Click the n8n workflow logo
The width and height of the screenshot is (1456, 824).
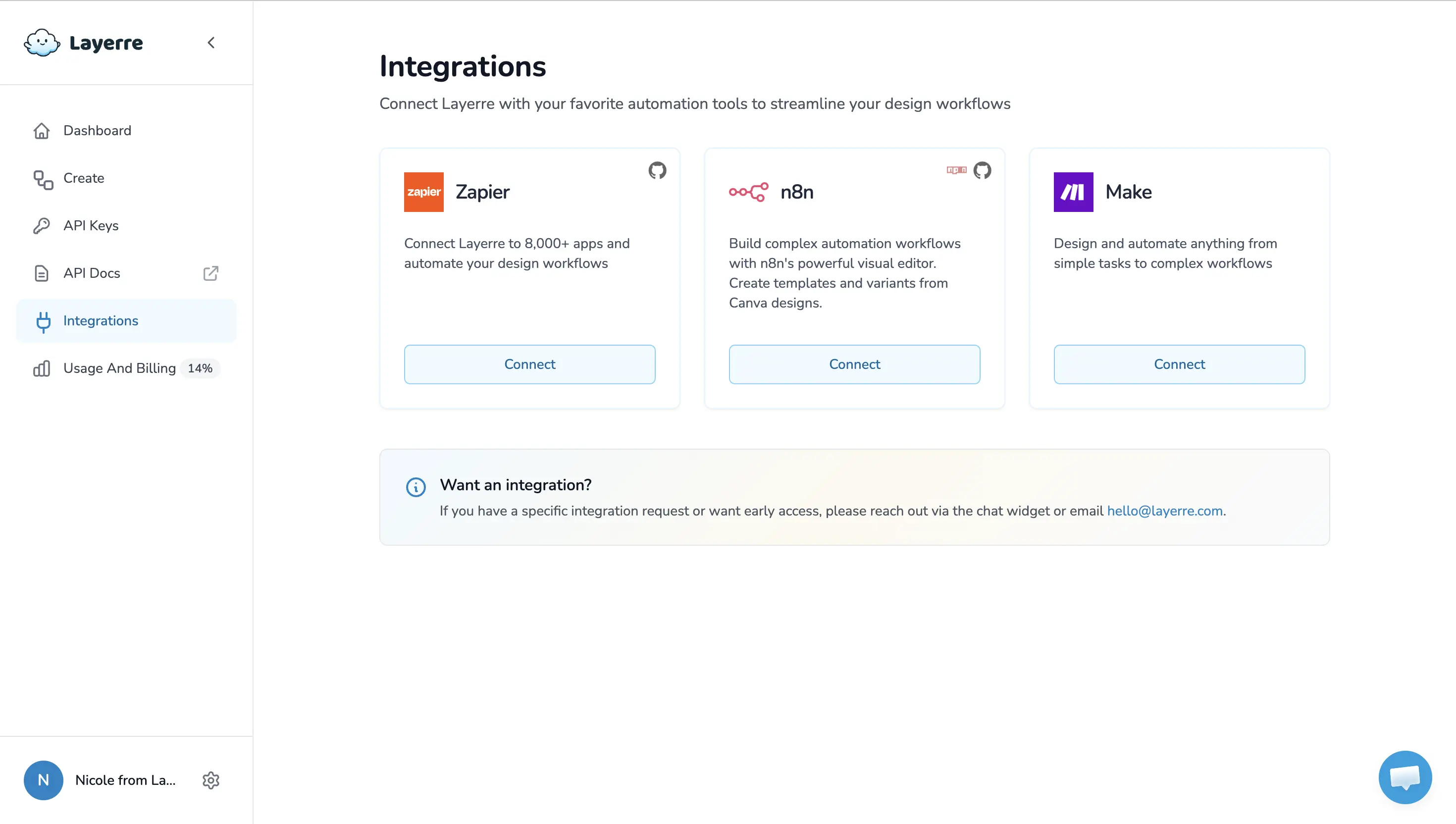pyautogui.click(x=749, y=192)
